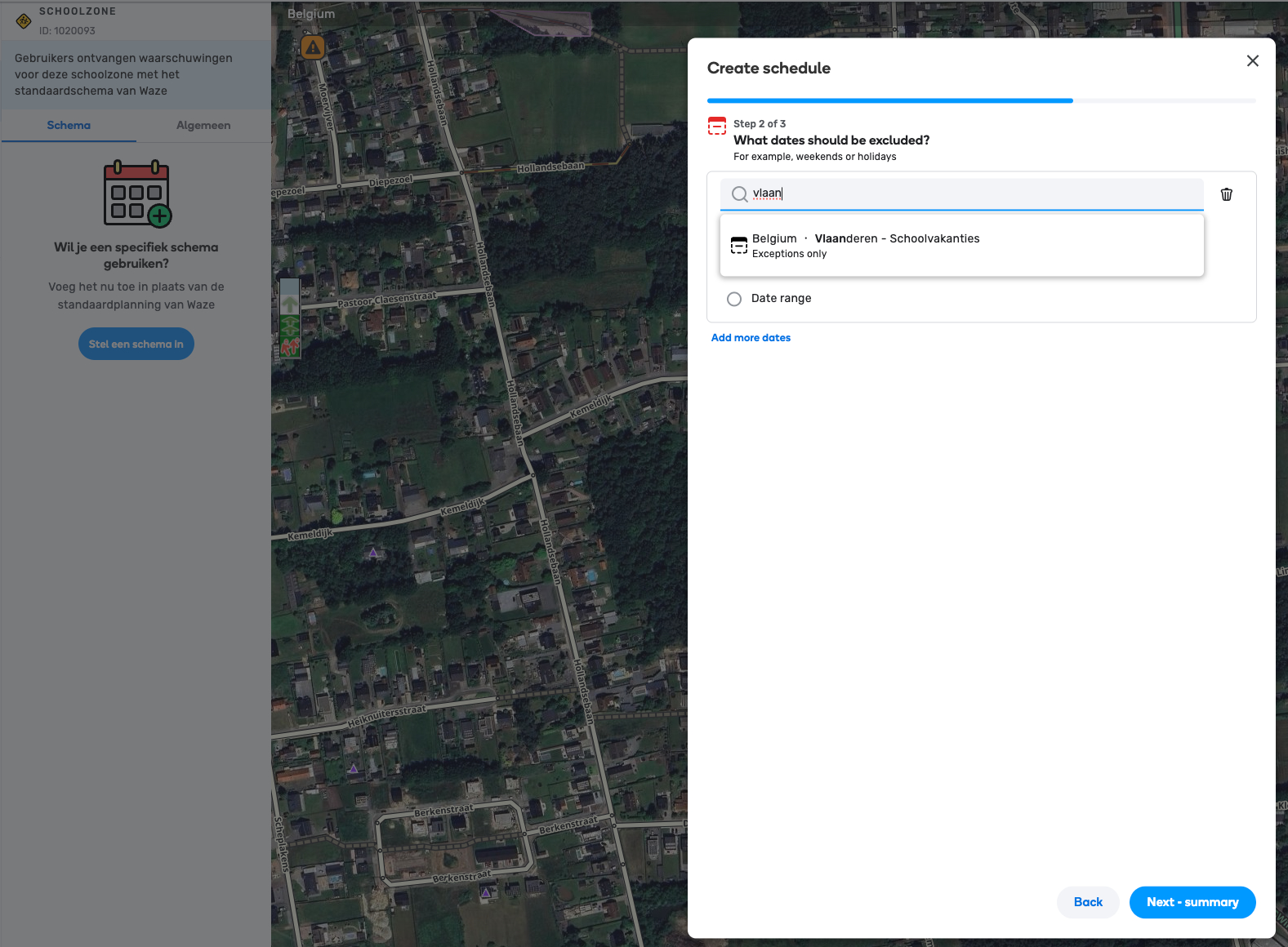The width and height of the screenshot is (1288, 947).
Task: Click the purple triangle marker below Berkenstraat
Action: (x=486, y=892)
